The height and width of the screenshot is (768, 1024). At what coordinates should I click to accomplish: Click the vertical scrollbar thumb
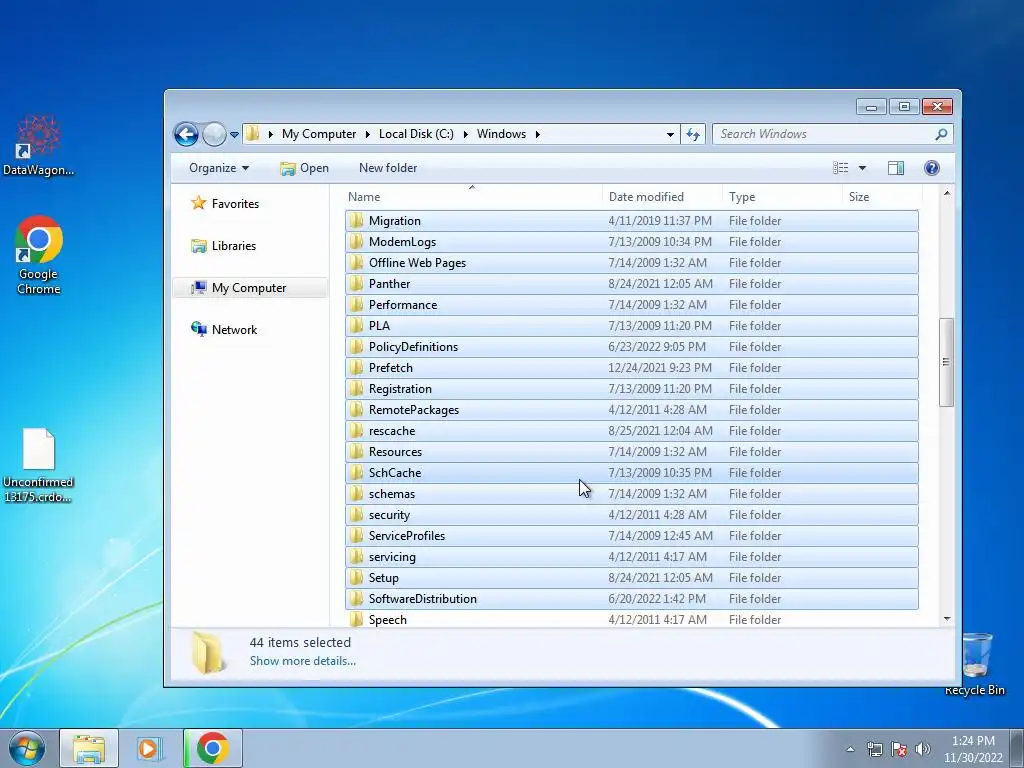pyautogui.click(x=946, y=362)
